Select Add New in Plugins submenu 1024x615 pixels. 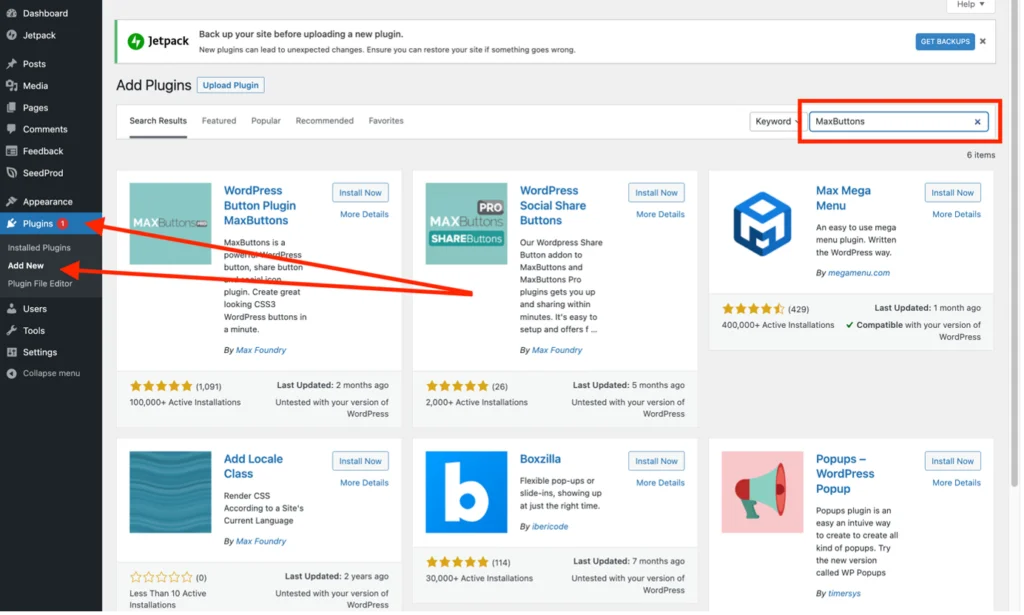tap(26, 266)
